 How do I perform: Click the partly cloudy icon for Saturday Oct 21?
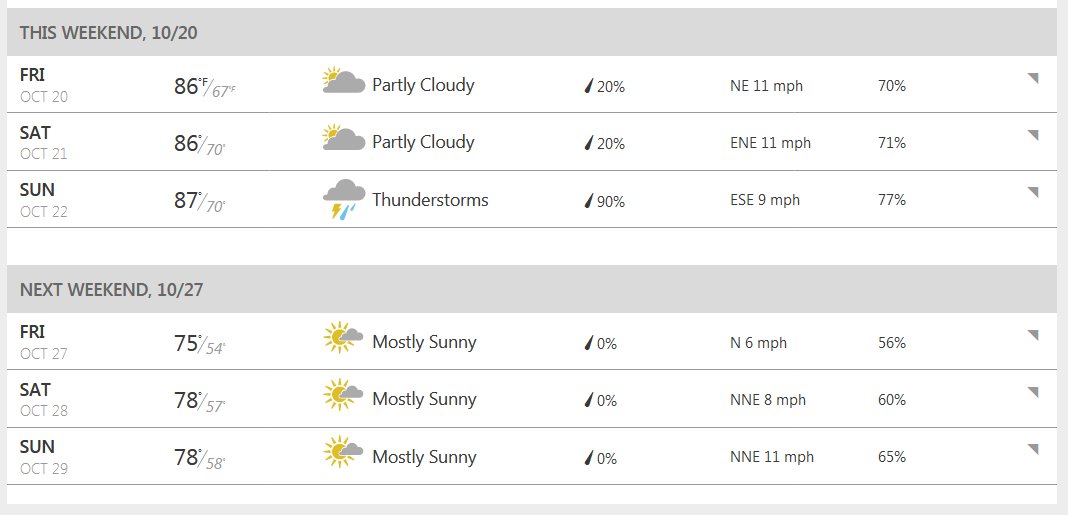(x=343, y=138)
